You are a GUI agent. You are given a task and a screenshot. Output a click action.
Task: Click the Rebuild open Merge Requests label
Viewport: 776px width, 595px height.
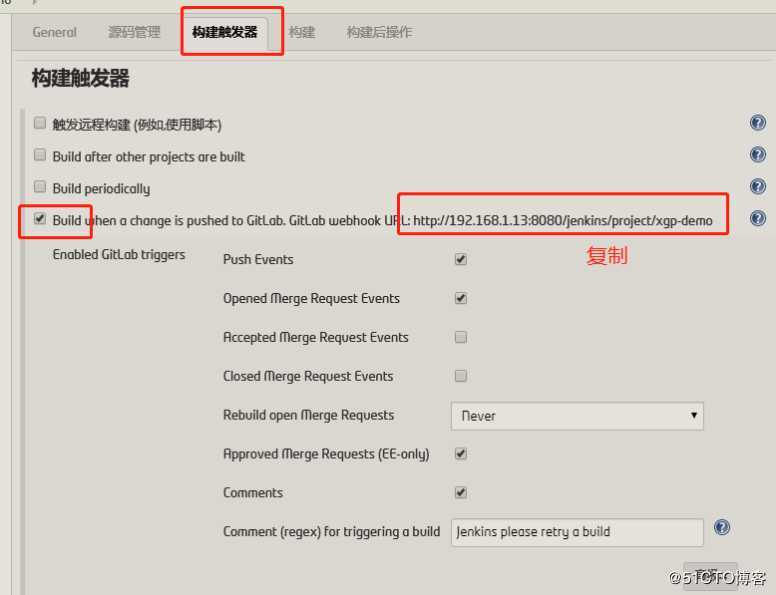click(309, 415)
